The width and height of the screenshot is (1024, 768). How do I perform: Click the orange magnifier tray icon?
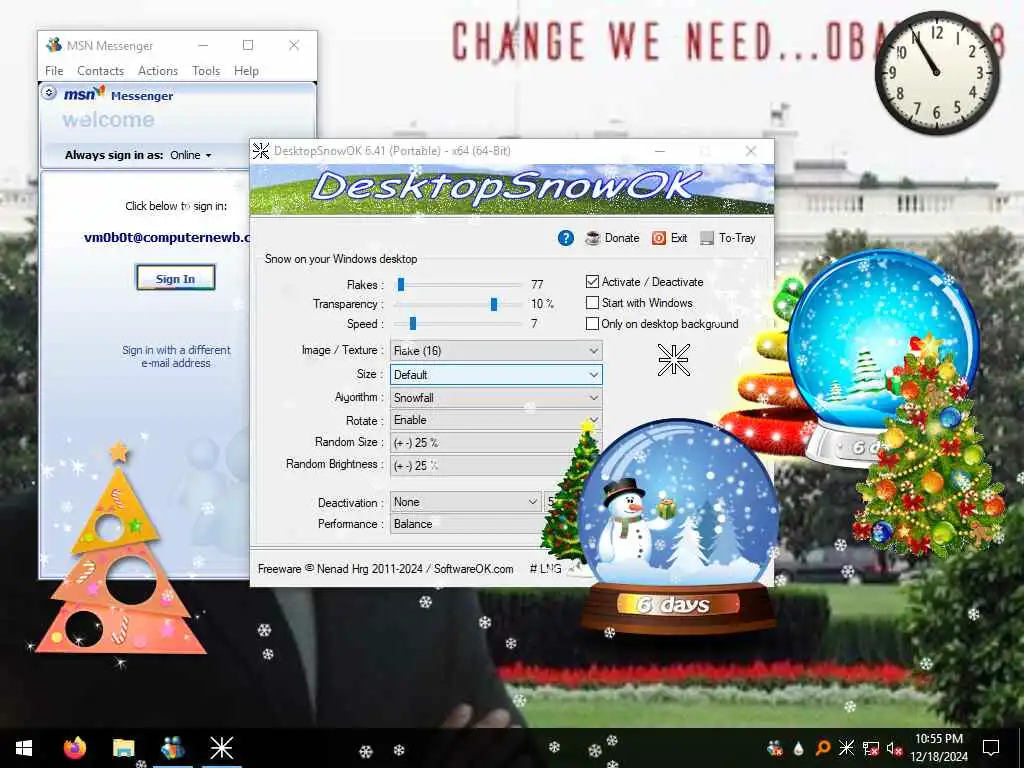[x=823, y=748]
